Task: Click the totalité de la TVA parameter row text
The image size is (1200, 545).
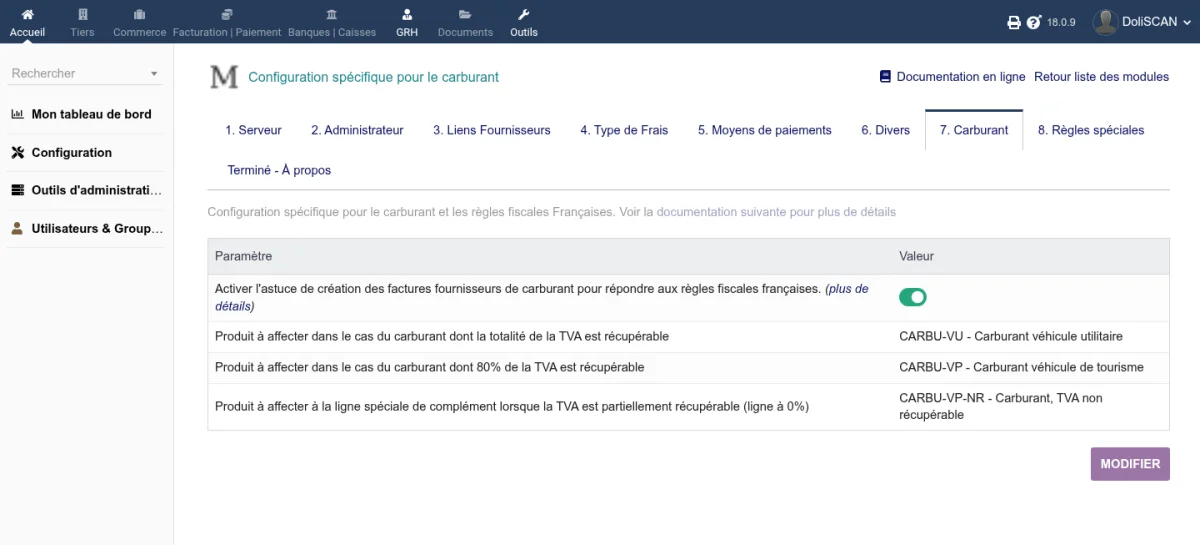Action: (x=442, y=336)
